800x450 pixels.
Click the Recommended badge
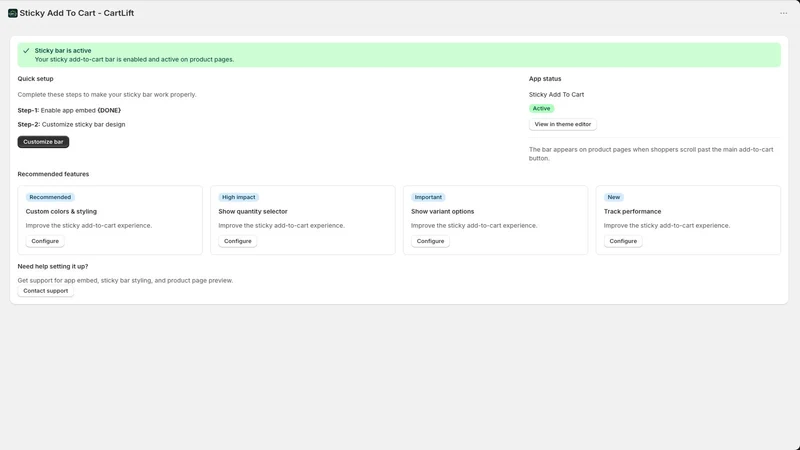click(50, 197)
